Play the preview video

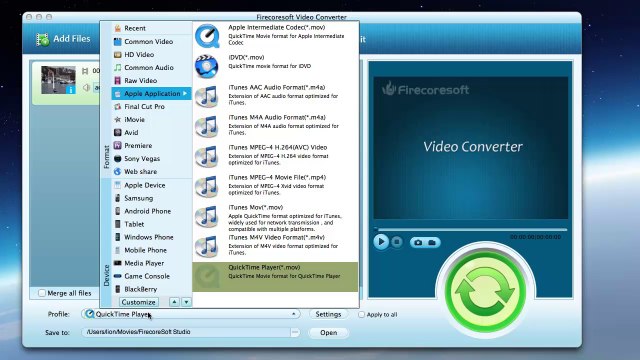coord(381,242)
